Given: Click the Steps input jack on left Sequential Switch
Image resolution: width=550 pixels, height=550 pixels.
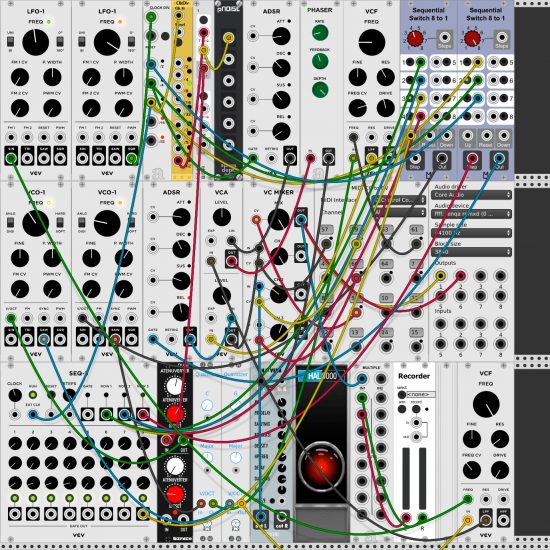Looking at the screenshot, I should (444, 37).
